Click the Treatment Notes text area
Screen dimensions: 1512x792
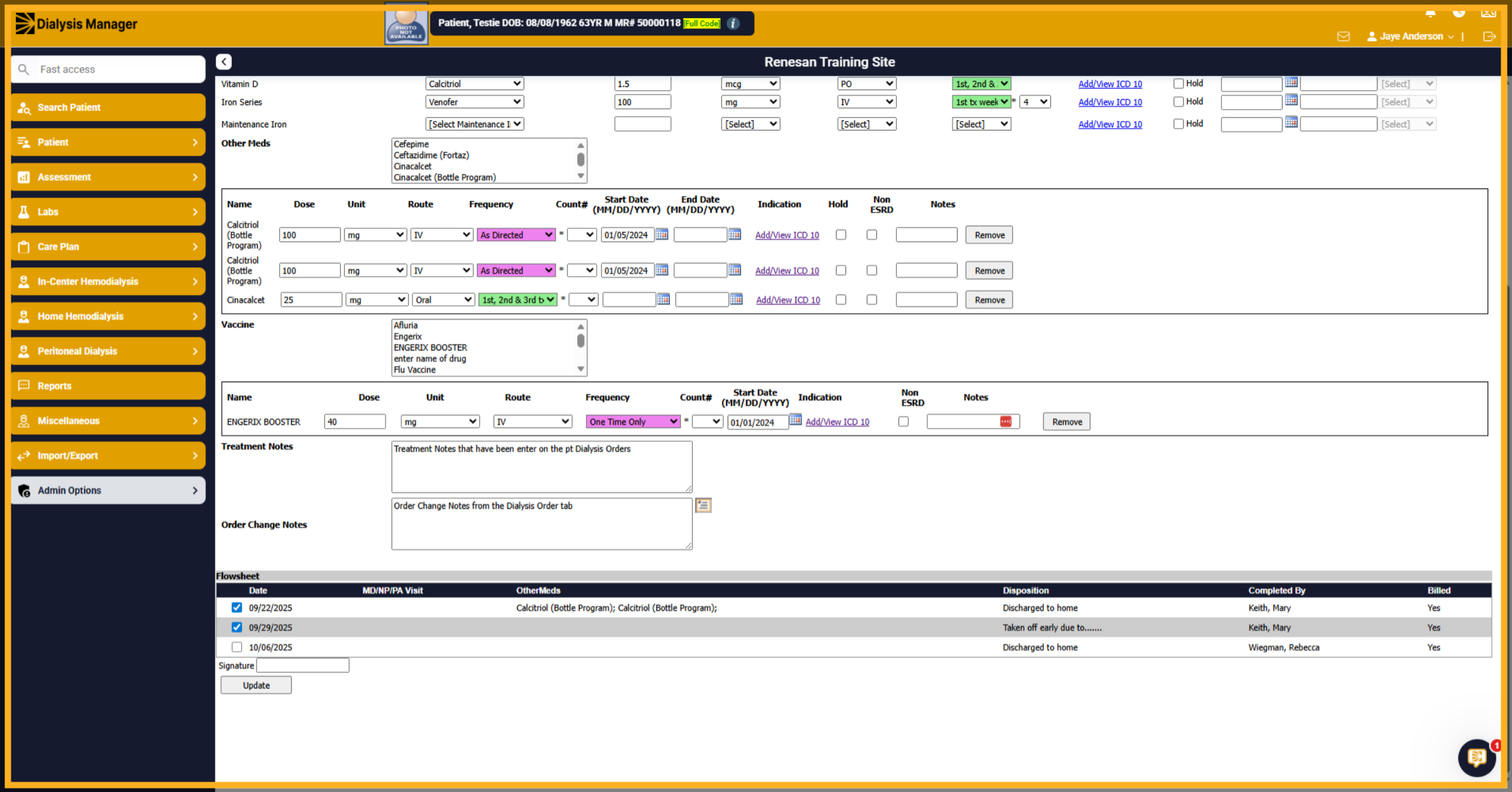(x=542, y=467)
